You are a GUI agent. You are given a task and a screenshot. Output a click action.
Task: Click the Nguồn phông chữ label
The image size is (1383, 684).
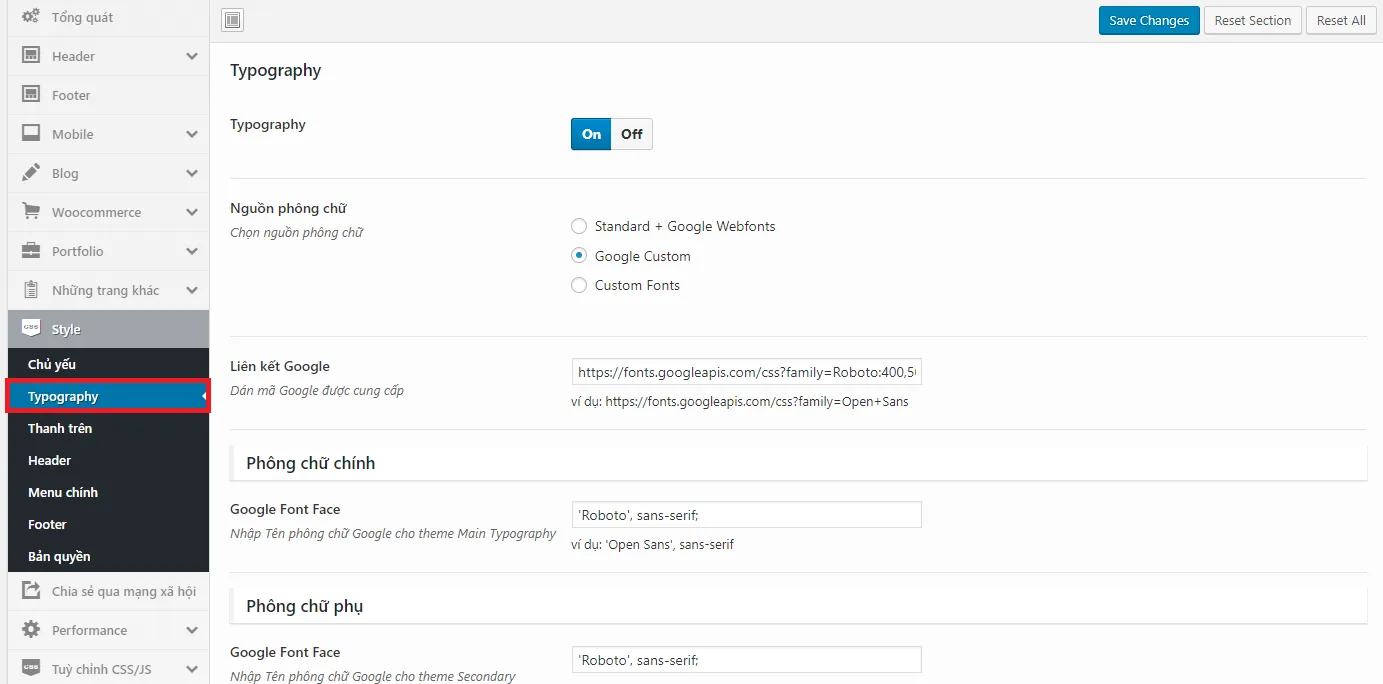(x=288, y=208)
